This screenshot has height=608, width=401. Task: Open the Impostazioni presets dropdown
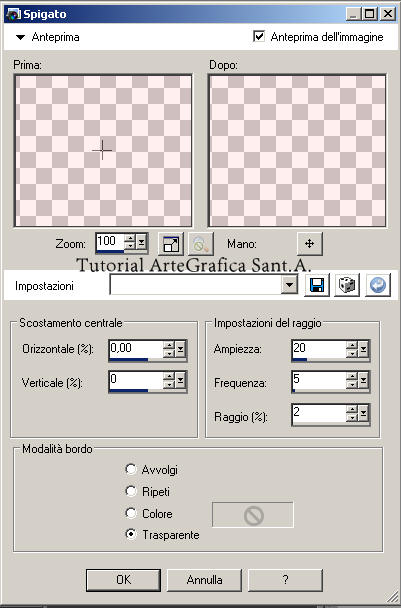tap(289, 285)
